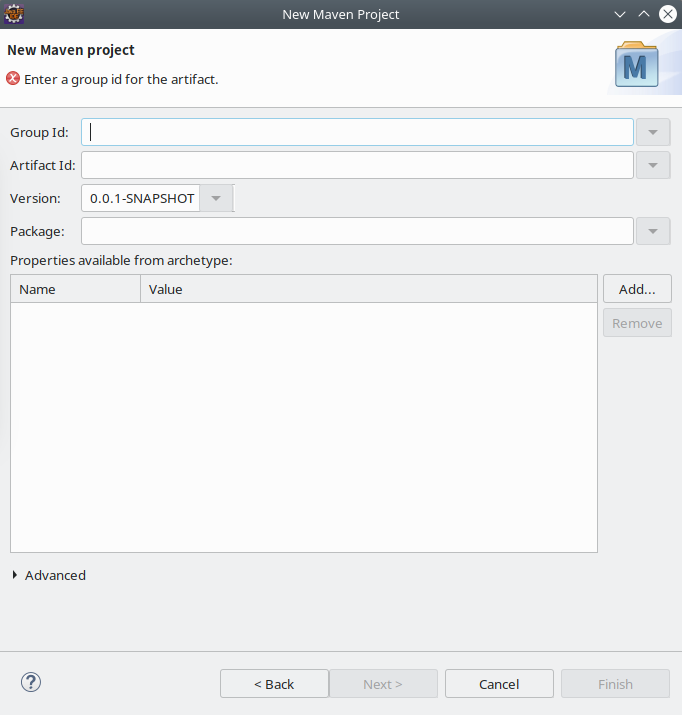Click the Version field showing 0.0.1-SNAPSHOT
Image resolution: width=682 pixels, height=715 pixels.
pos(141,198)
